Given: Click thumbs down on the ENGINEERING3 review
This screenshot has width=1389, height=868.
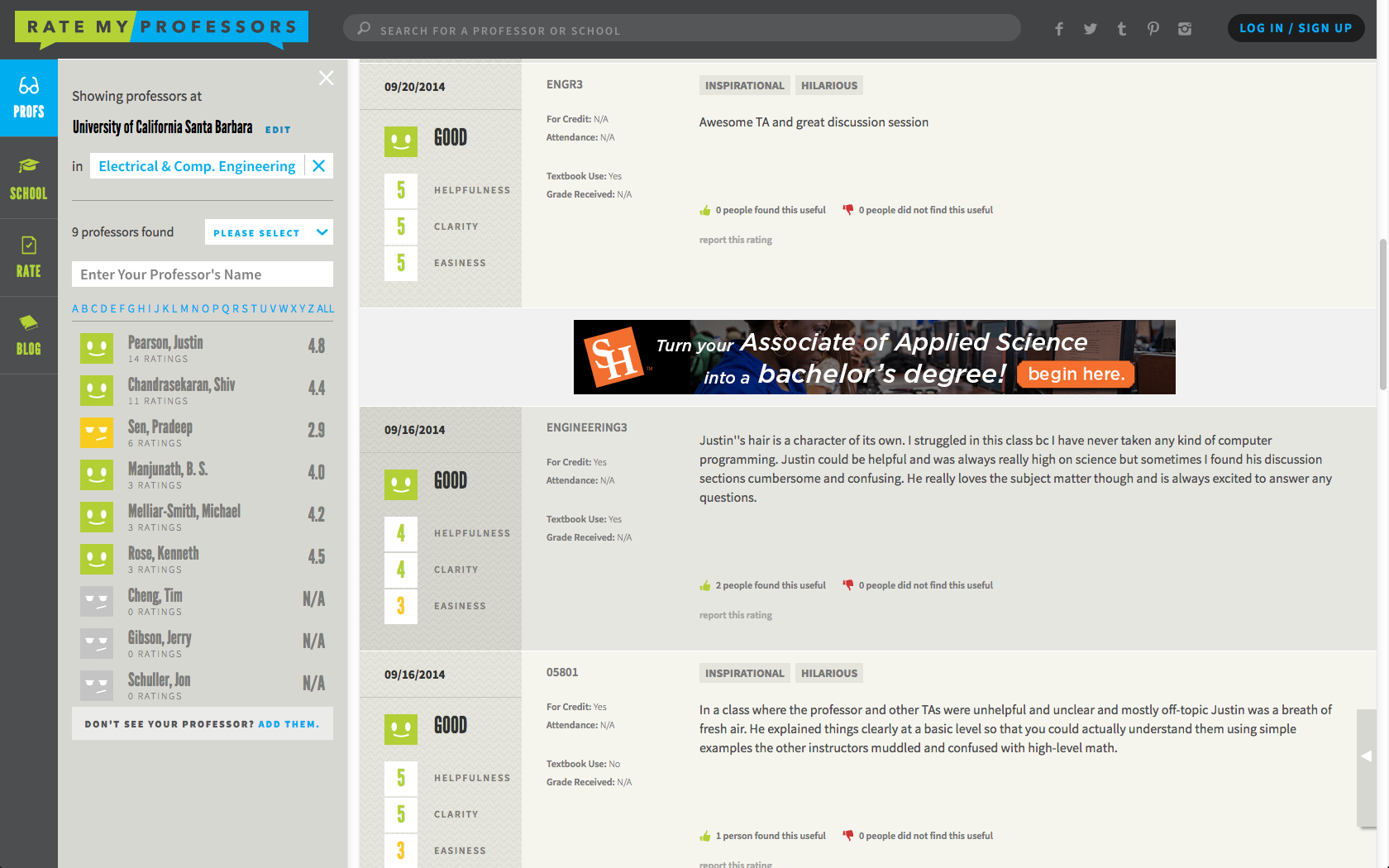Looking at the screenshot, I should pyautogui.click(x=847, y=586).
